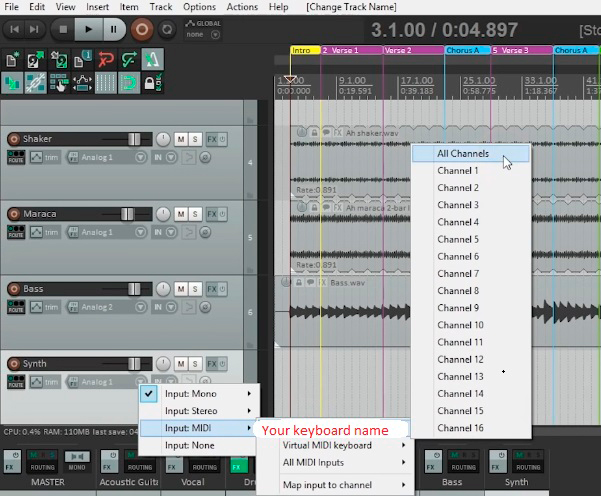Screen dimensions: 601x496
Task: Toggle the Auto-crossfade toolbar icon
Action: point(12,83)
